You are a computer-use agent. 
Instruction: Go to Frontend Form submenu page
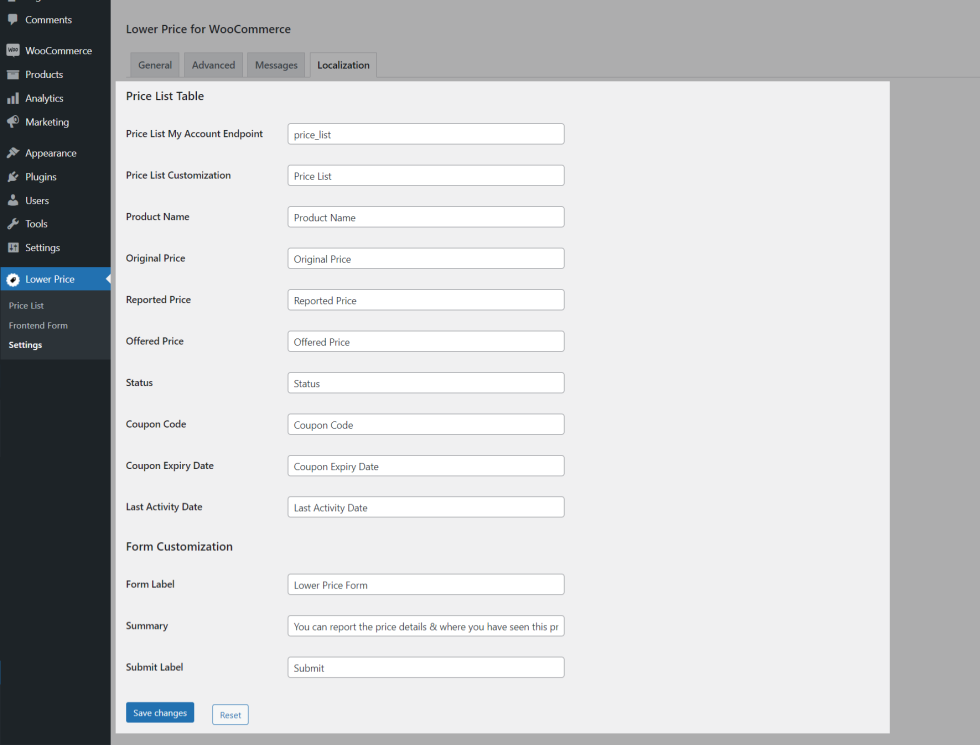[38, 326]
